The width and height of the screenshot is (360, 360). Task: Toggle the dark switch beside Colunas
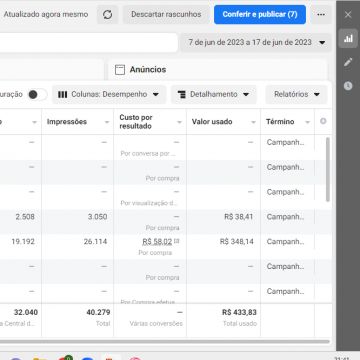(x=37, y=94)
